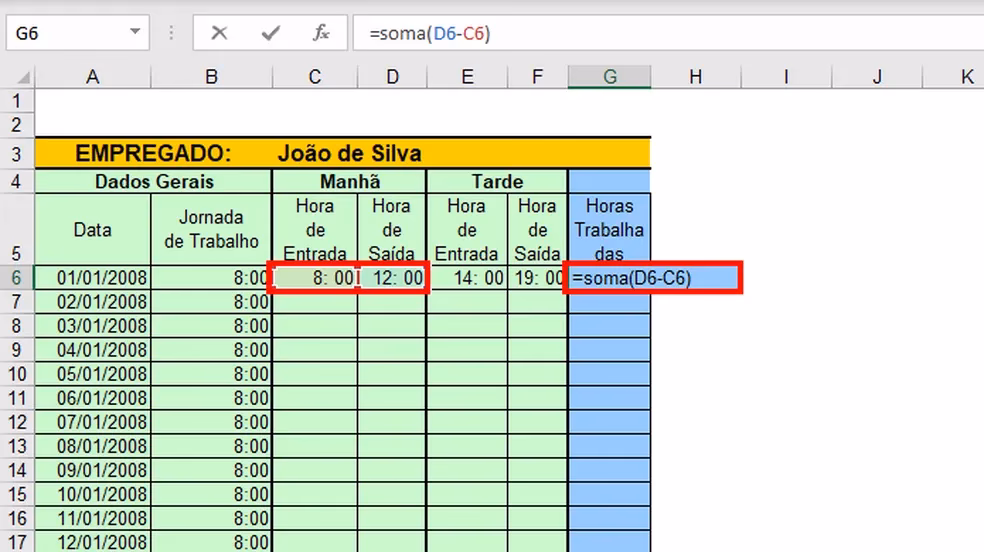Click the Horas Trabalhadas heading cell
This screenshot has height=552, width=984.
point(609,229)
